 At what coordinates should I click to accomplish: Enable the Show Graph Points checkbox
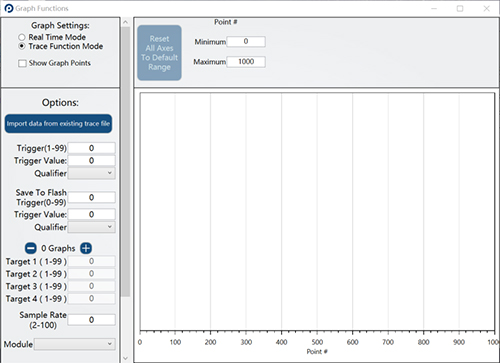[22, 63]
